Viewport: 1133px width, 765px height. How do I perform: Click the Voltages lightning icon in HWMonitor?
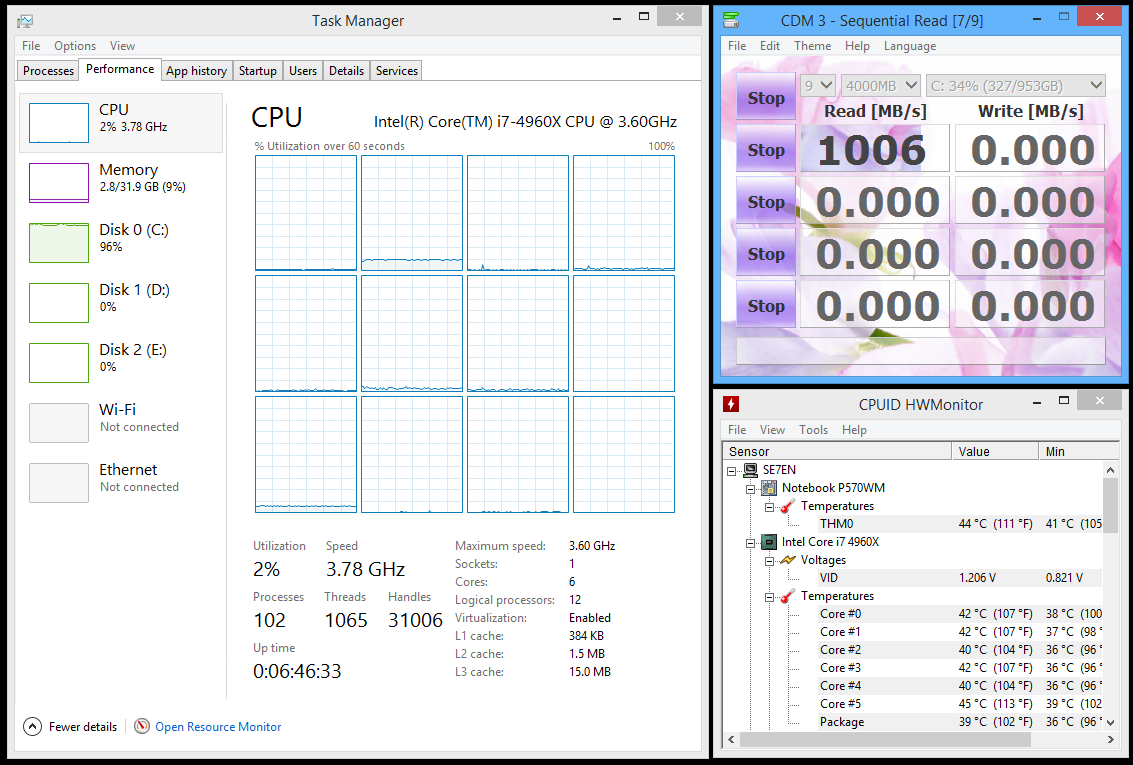click(x=788, y=560)
